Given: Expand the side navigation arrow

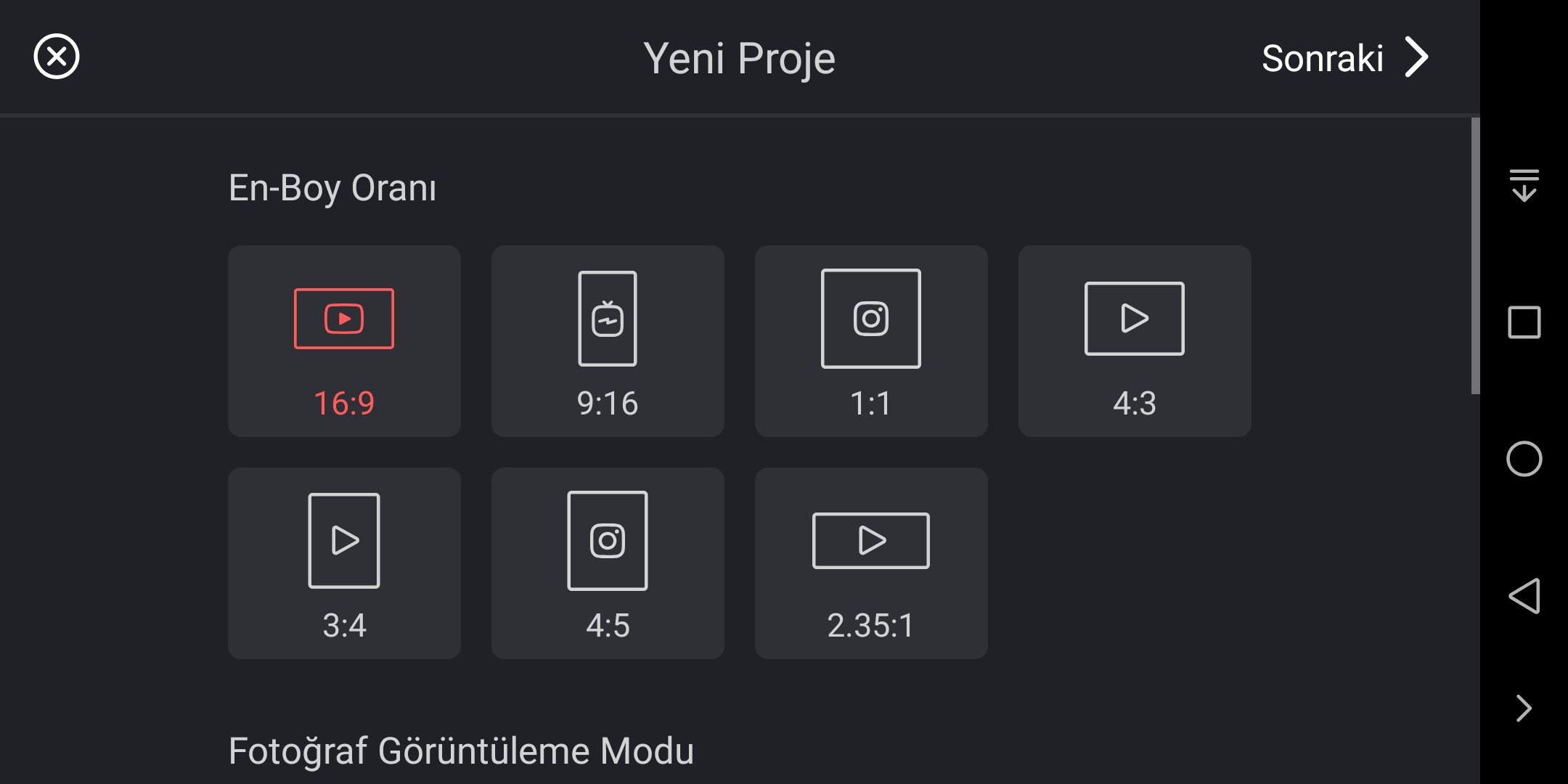Looking at the screenshot, I should tap(1524, 709).
